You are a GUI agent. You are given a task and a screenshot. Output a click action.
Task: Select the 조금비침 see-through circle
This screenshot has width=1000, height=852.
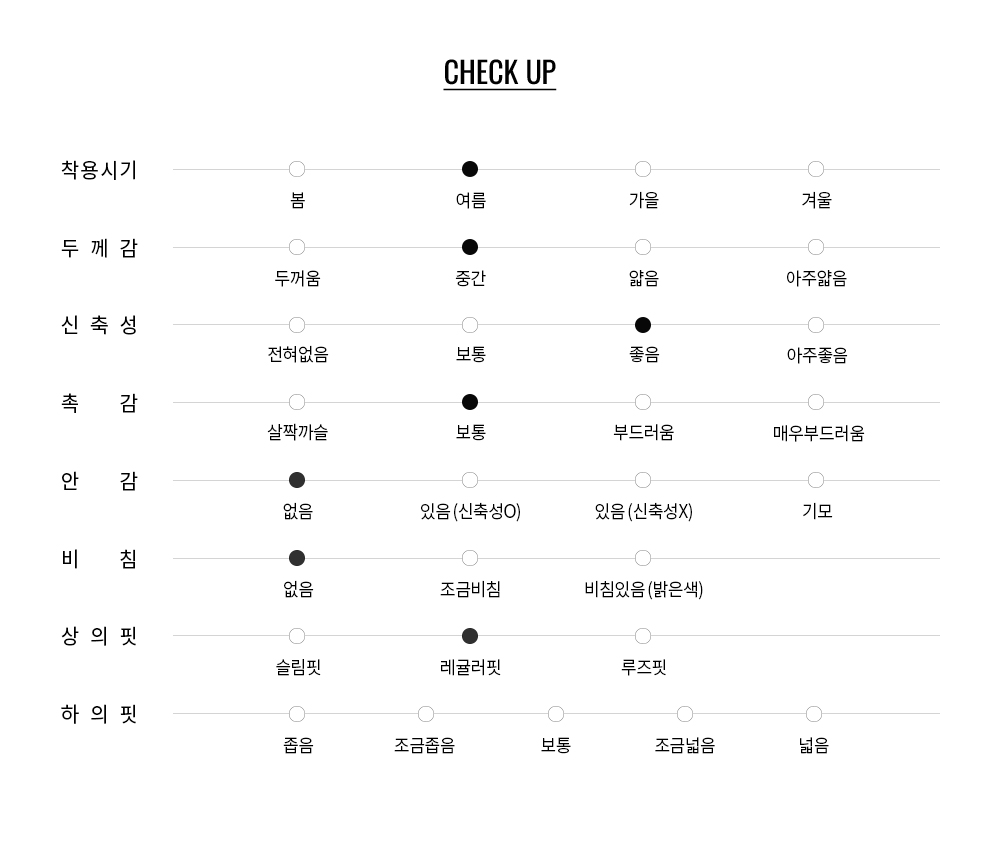pos(470,558)
